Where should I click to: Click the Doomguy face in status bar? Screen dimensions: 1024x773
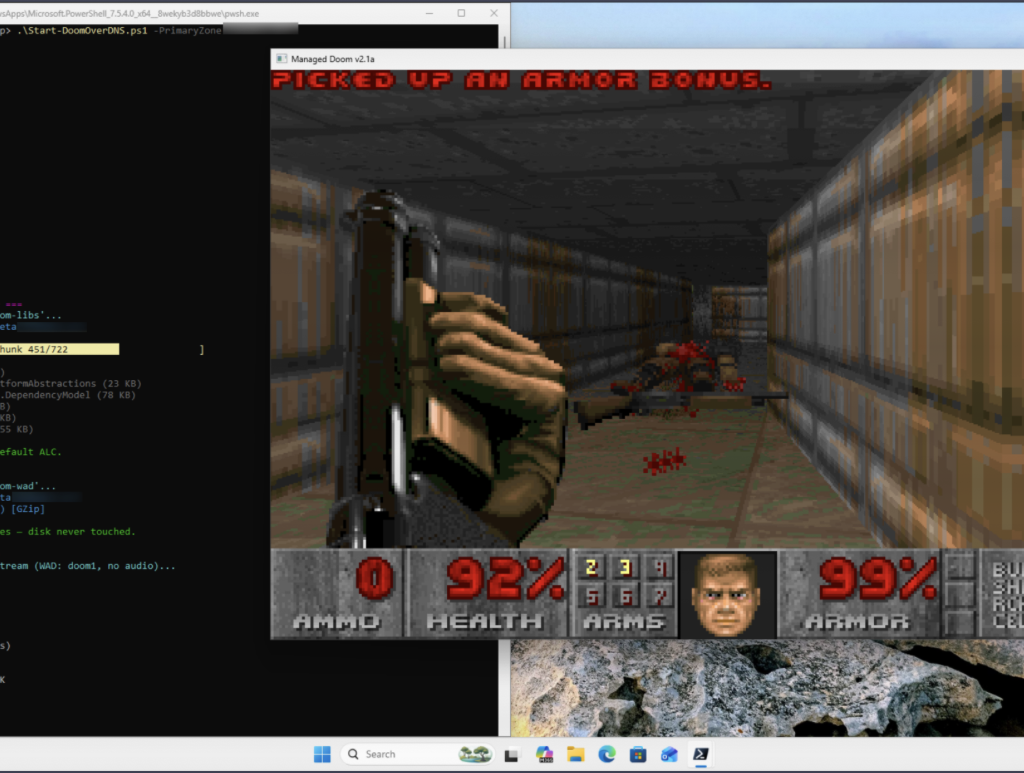point(727,594)
